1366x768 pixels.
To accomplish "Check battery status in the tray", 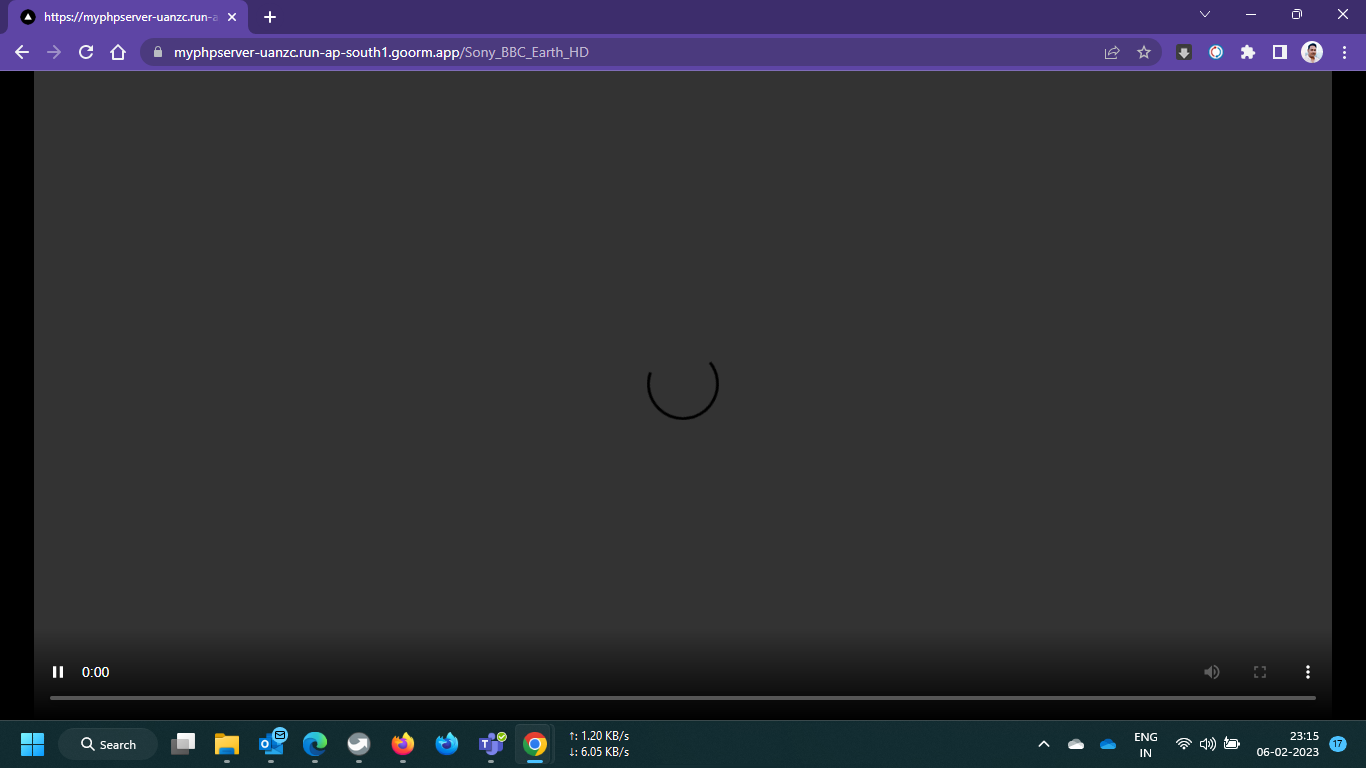I will (1232, 744).
